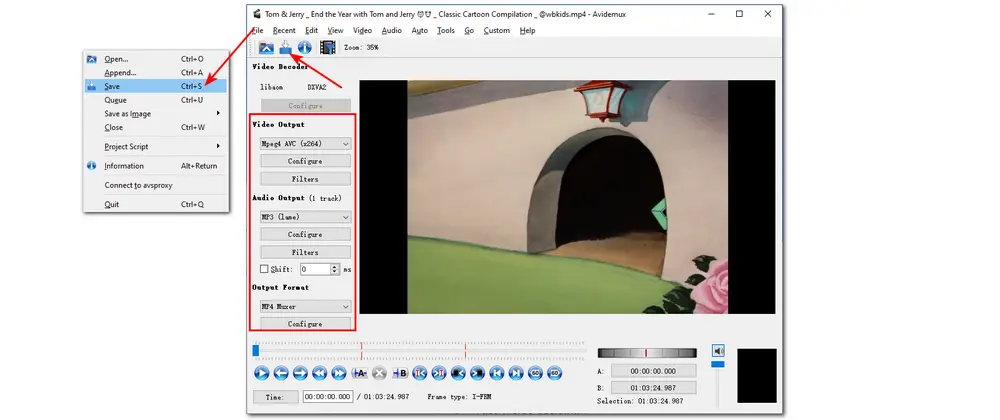Open the View menu
This screenshot has width=1000, height=420.
pos(335,31)
